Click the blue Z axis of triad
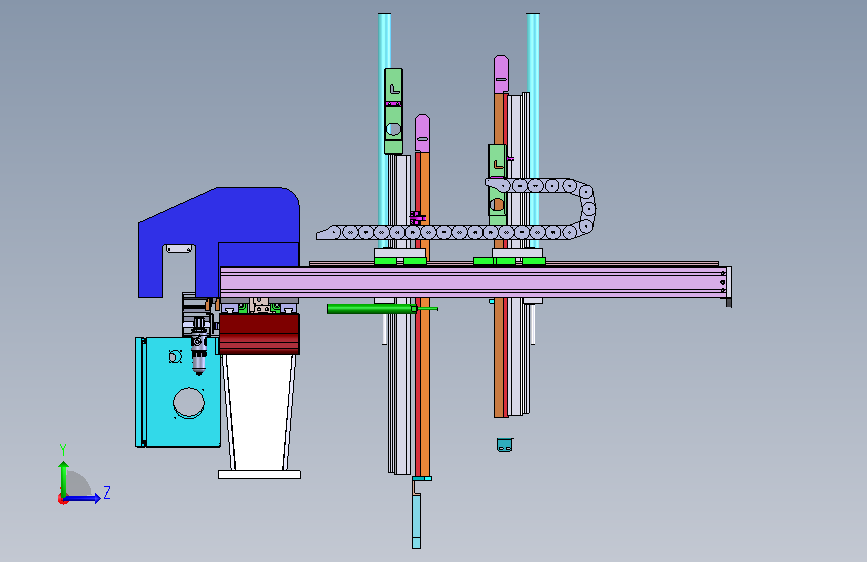867x562 pixels. click(x=84, y=498)
